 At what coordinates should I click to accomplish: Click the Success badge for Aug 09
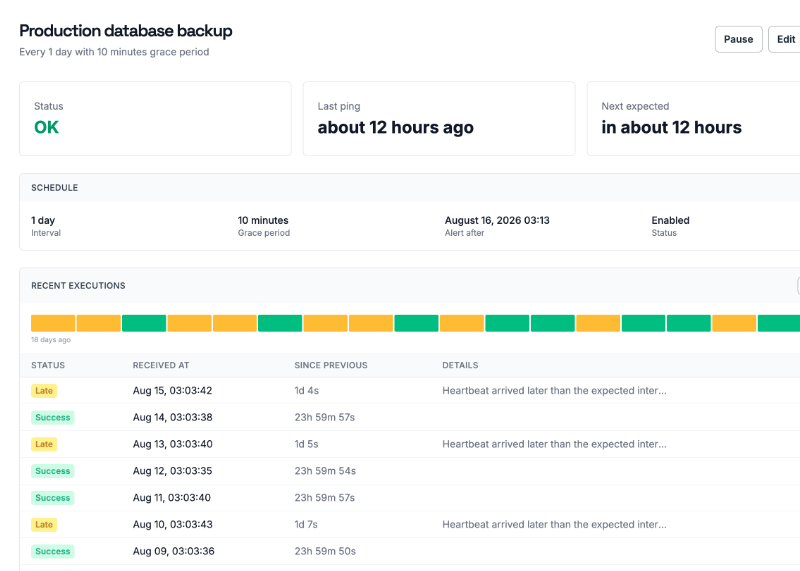53,552
